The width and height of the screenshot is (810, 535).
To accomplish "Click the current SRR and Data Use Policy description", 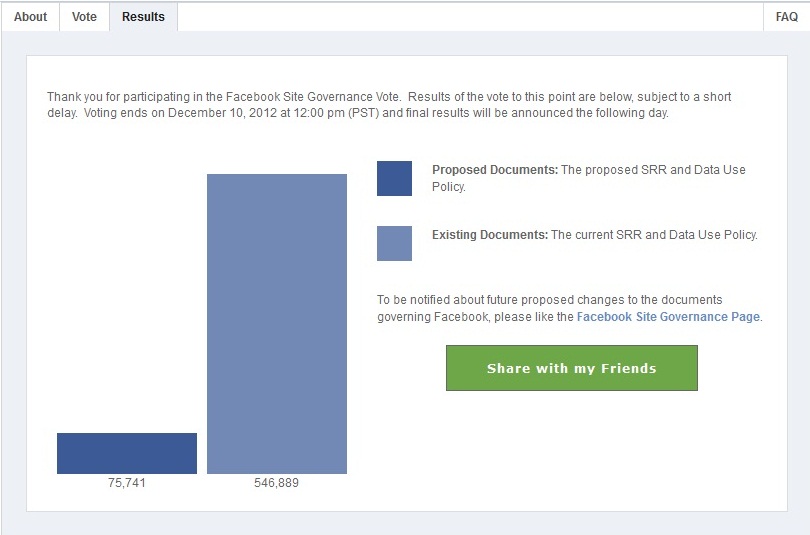I will (x=654, y=235).
